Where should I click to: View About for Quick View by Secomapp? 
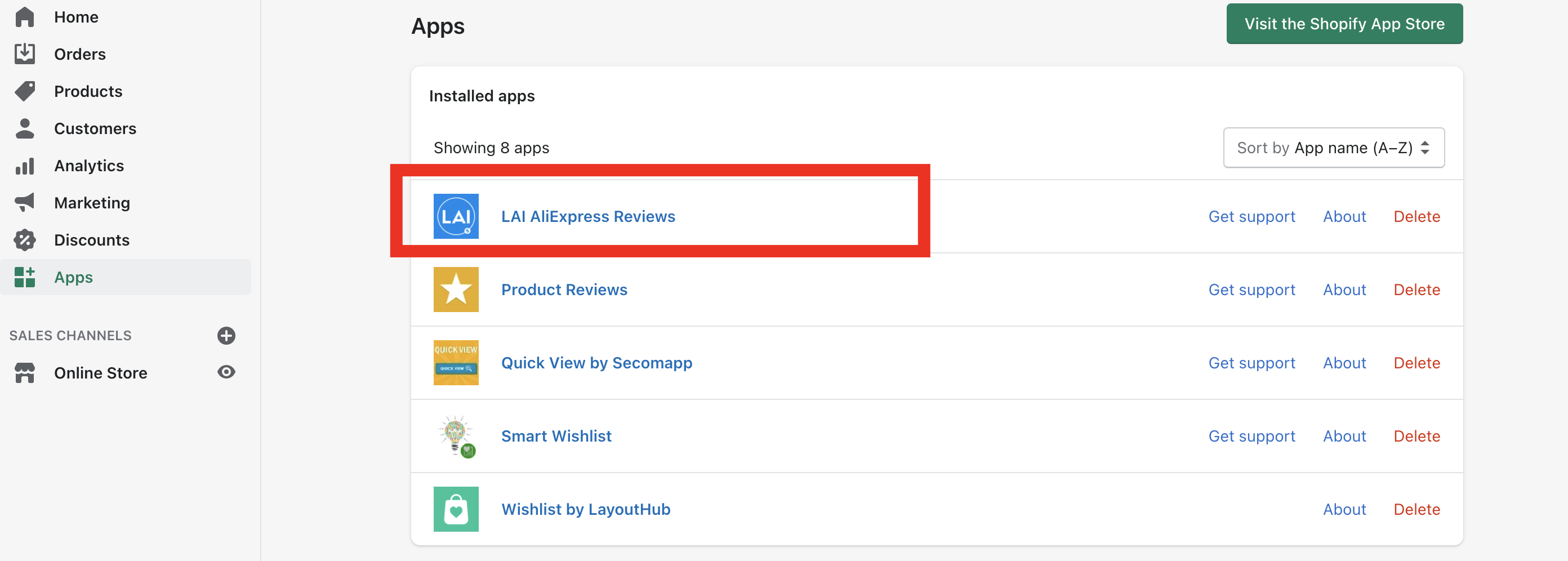1344,363
